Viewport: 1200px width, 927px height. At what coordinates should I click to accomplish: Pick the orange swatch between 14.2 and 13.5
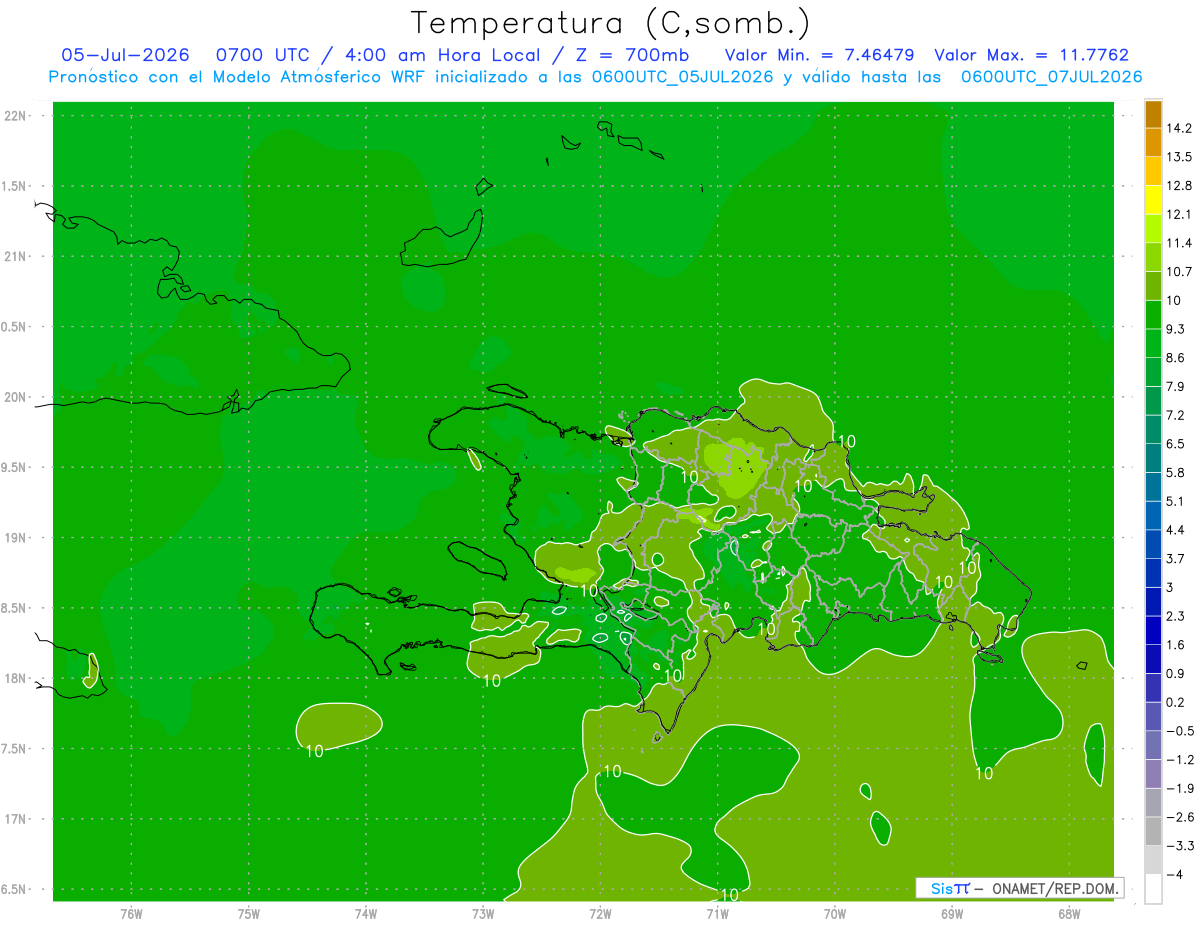1153,142
